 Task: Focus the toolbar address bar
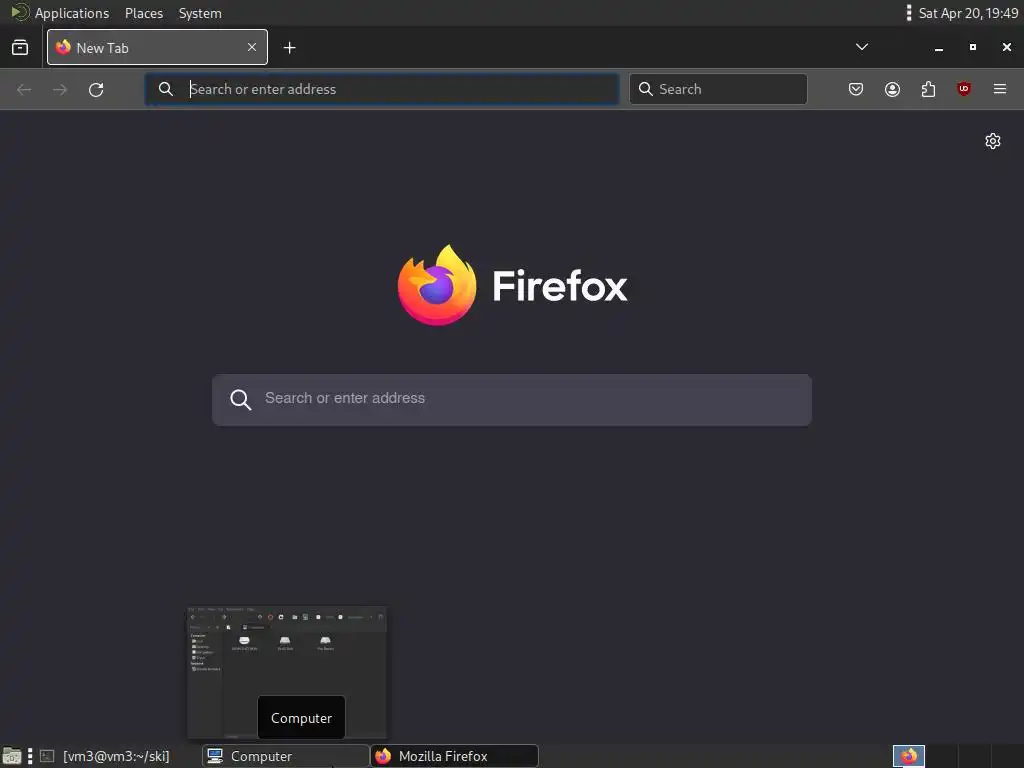pos(382,89)
